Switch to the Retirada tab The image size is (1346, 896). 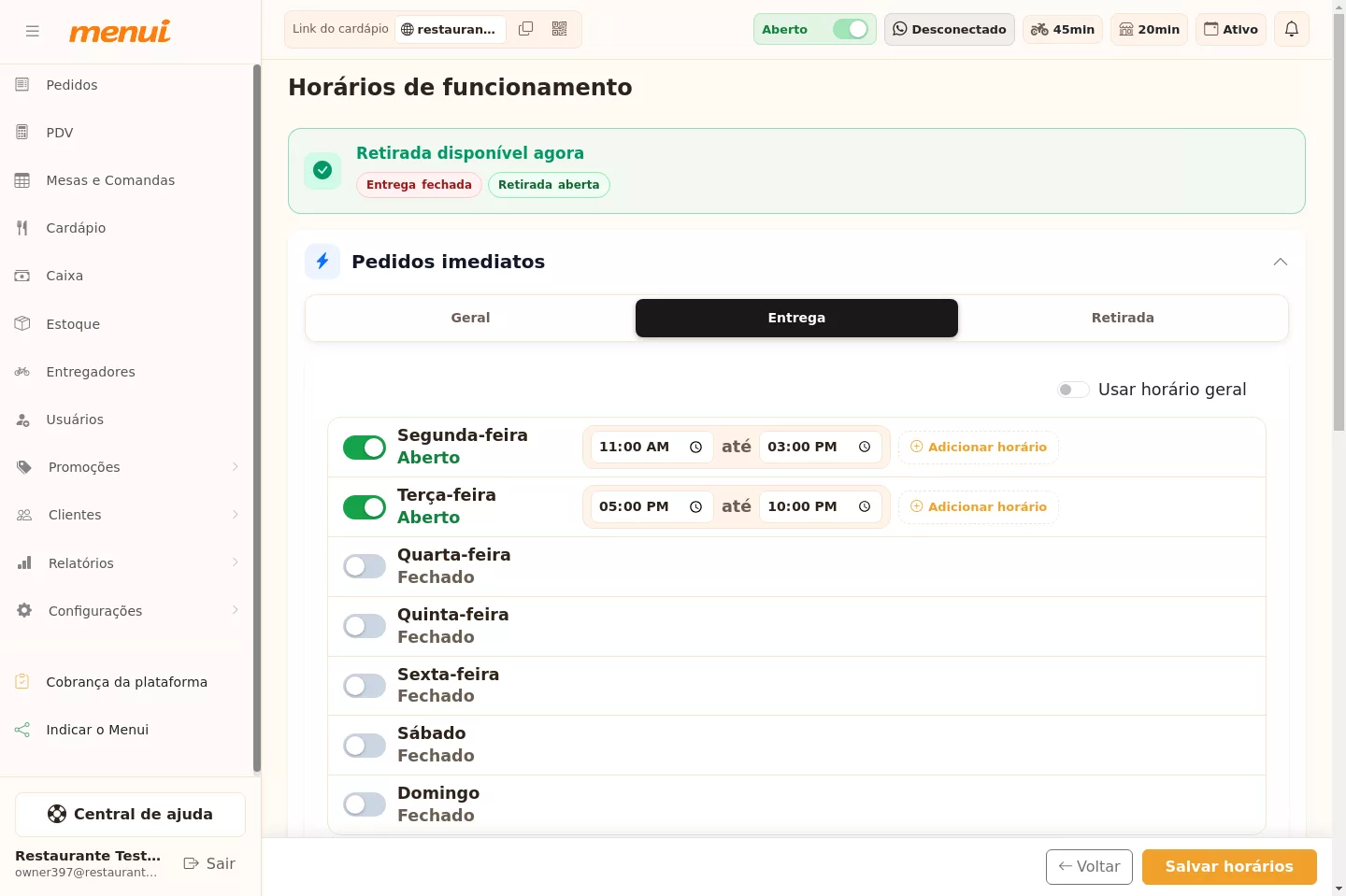point(1123,318)
